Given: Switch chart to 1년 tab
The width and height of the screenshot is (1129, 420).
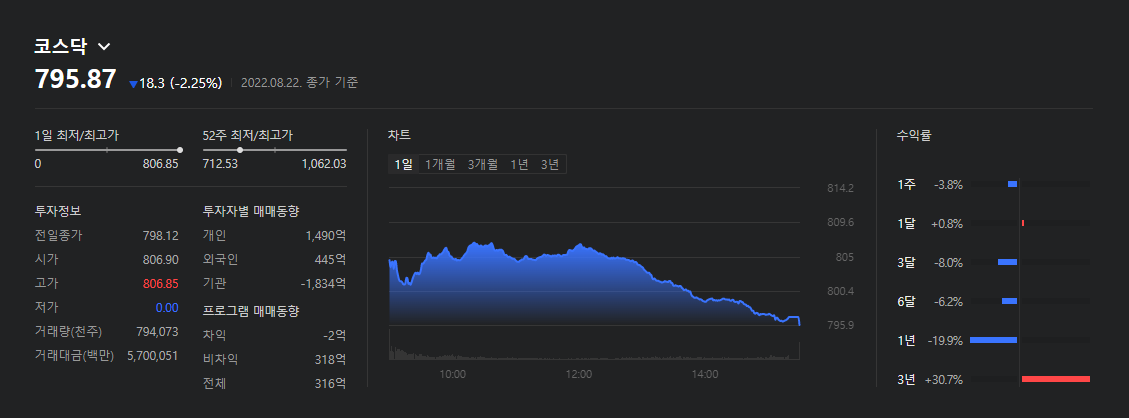Looking at the screenshot, I should [x=519, y=164].
